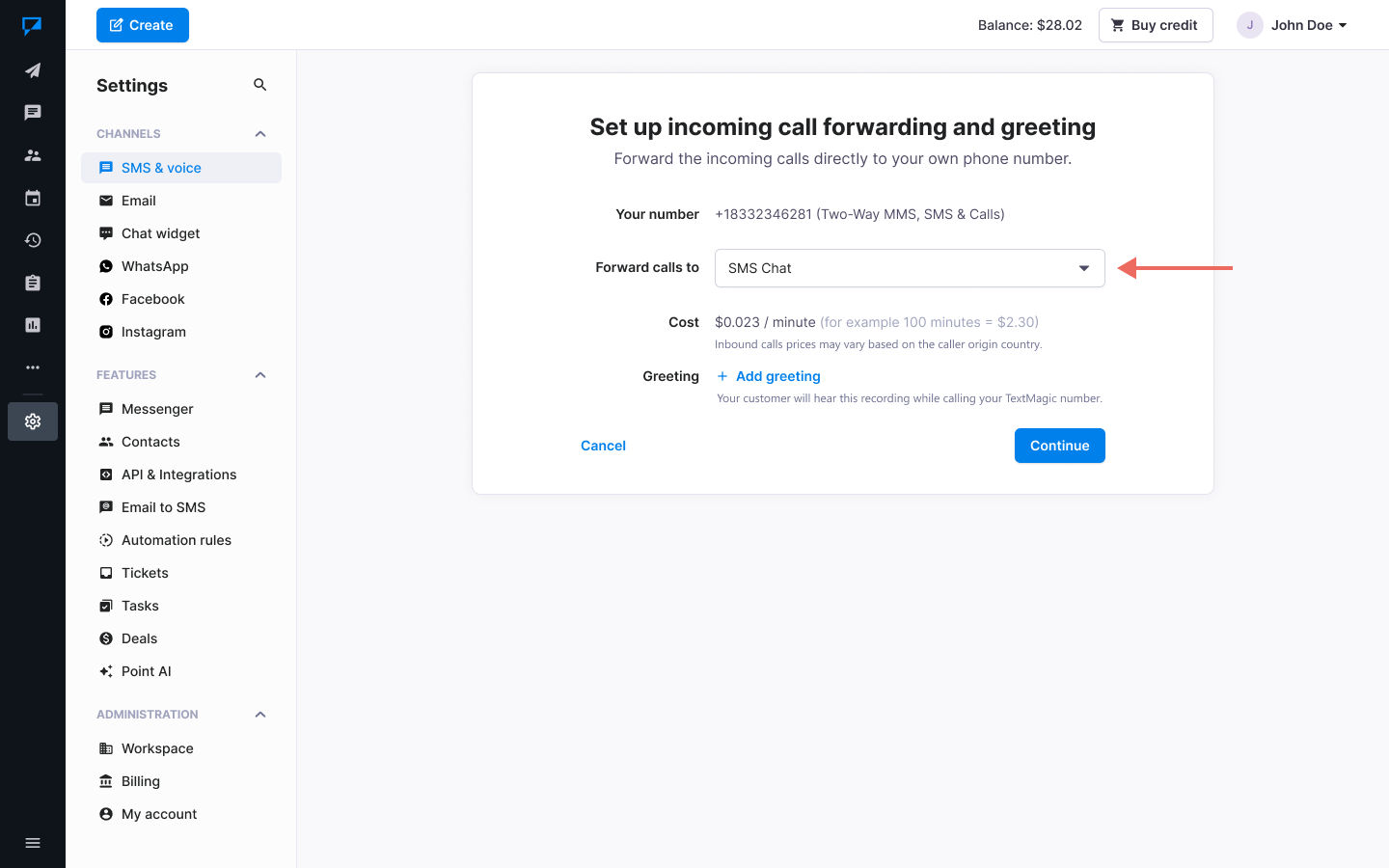Click the paper plane compose icon in left rail
Image resolution: width=1389 pixels, height=868 pixels.
(33, 70)
